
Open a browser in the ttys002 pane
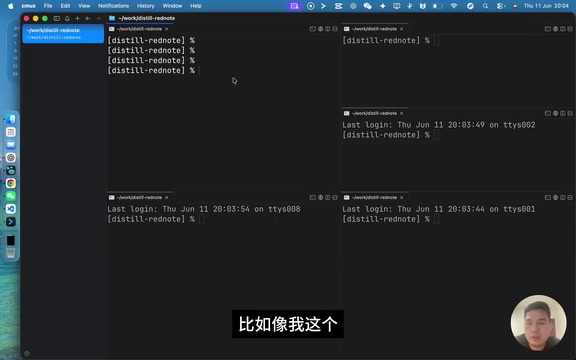tap(555, 113)
